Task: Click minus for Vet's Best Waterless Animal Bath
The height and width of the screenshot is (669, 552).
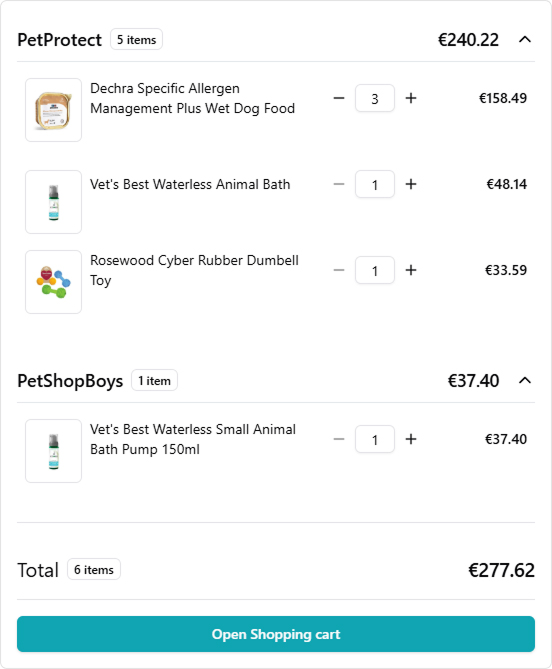Action: point(339,184)
